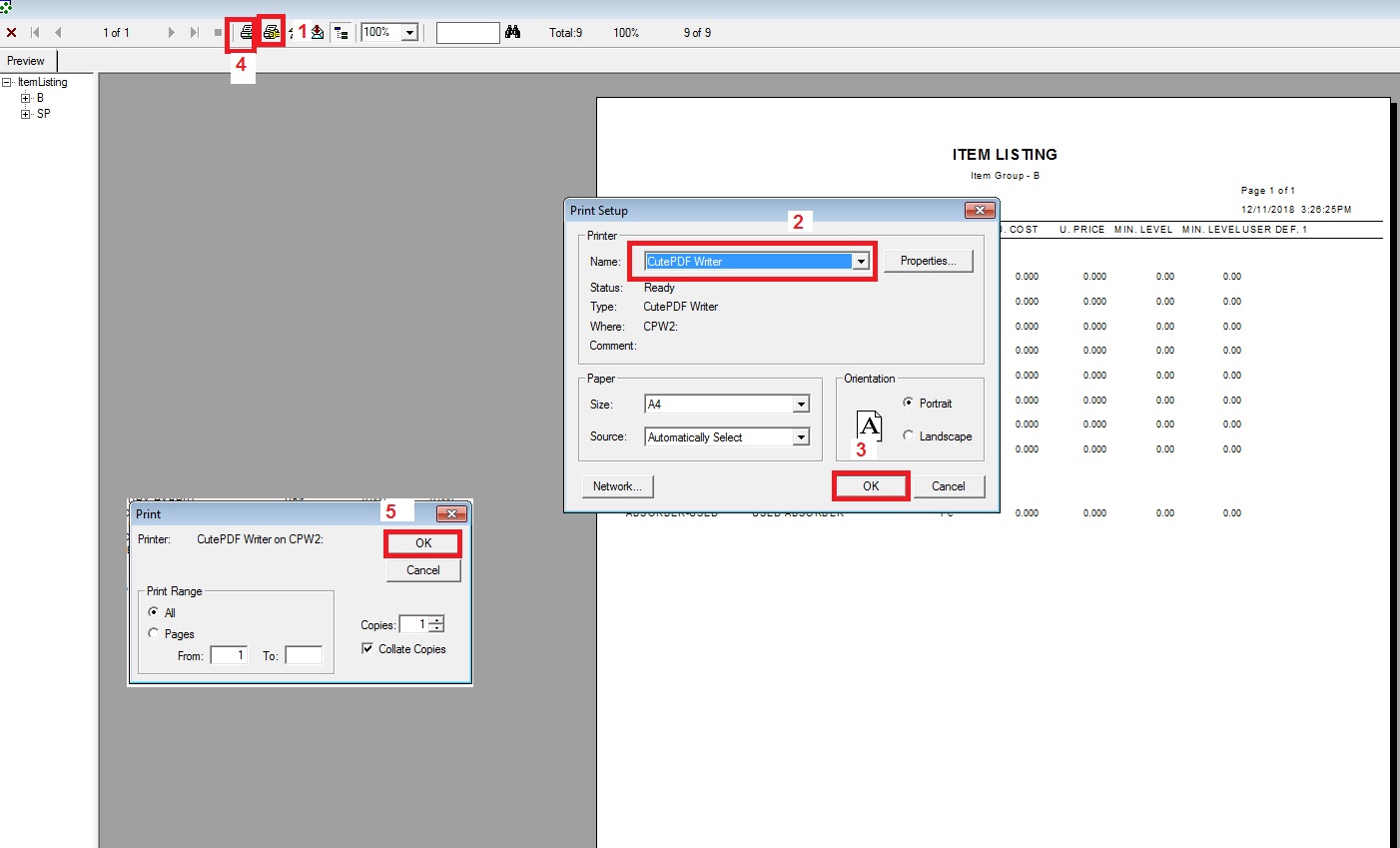Screen dimensions: 1400x848
Task: Select the Preview tab
Action: pyautogui.click(x=27, y=61)
